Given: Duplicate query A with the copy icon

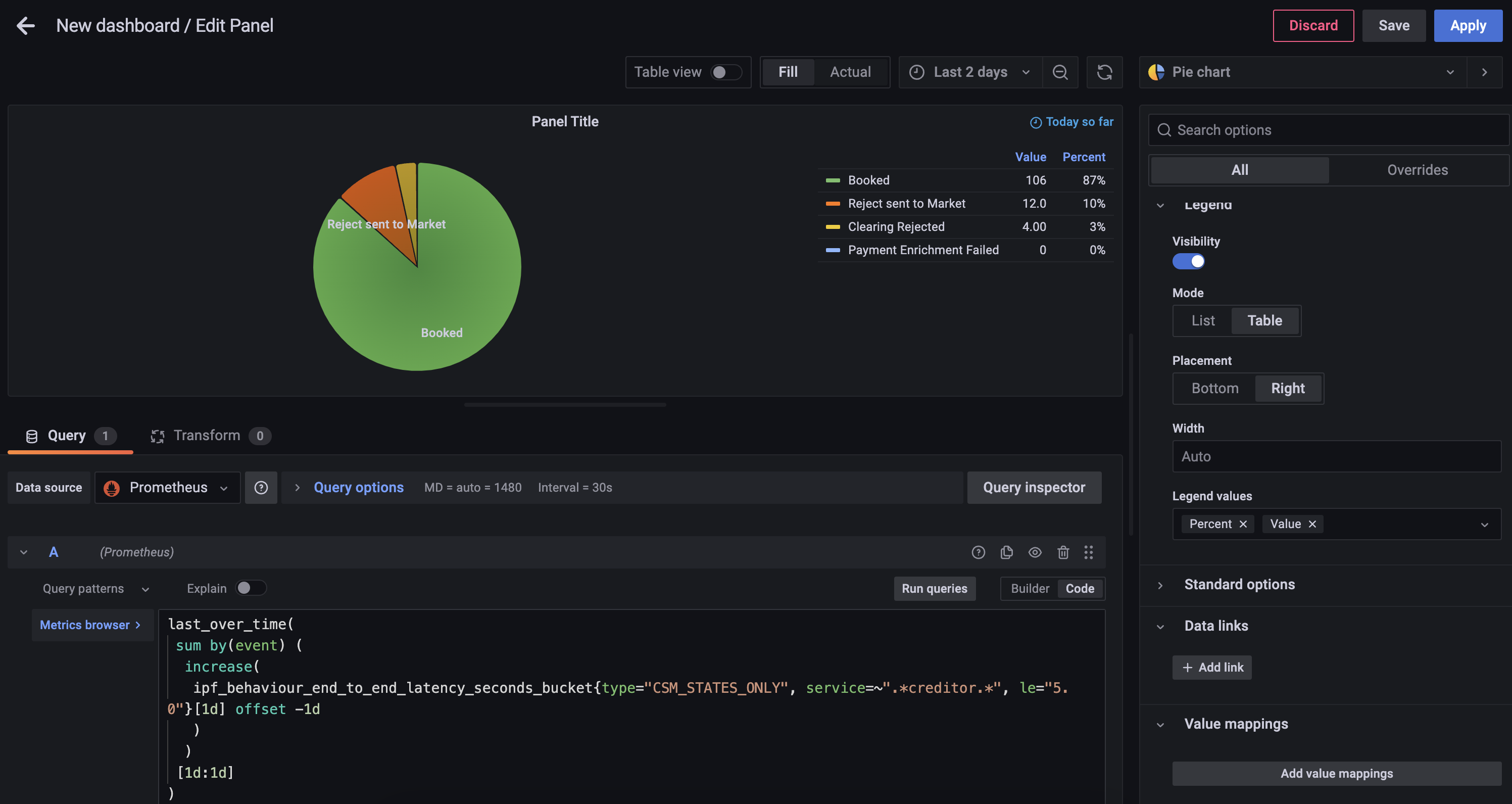Looking at the screenshot, I should click(x=1006, y=552).
